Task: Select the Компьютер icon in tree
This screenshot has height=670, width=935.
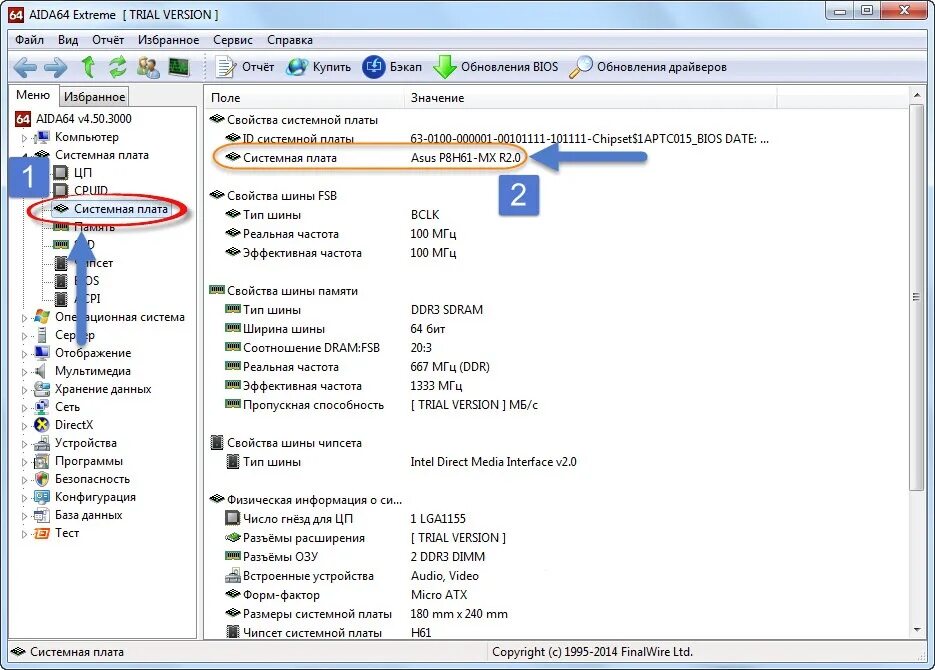Action: click(42, 137)
